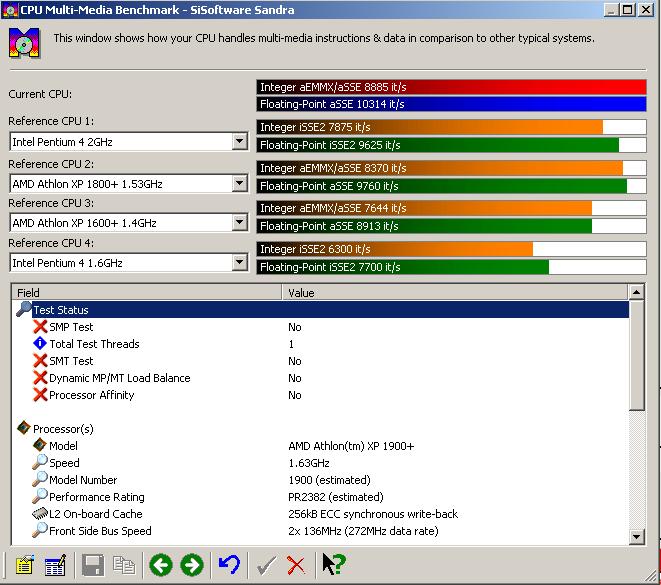This screenshot has width=661, height=585.
Task: Click the list scrollbar down arrow
Action: click(x=637, y=538)
